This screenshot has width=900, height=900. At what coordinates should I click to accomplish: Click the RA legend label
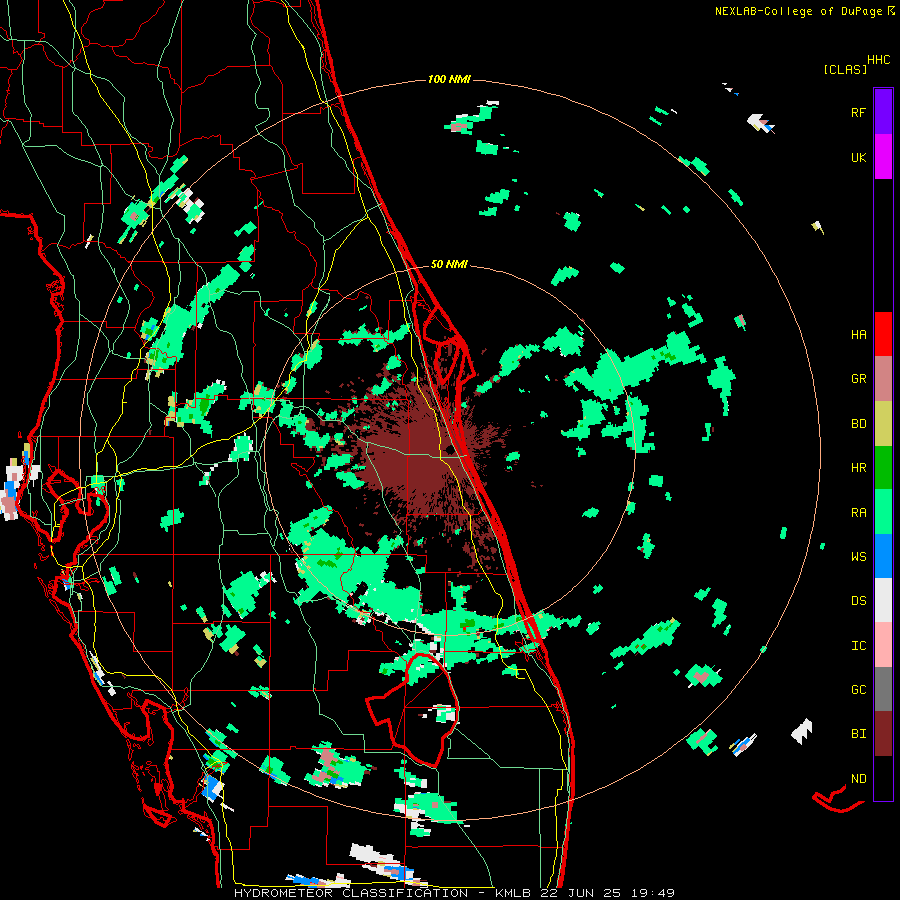(x=858, y=512)
